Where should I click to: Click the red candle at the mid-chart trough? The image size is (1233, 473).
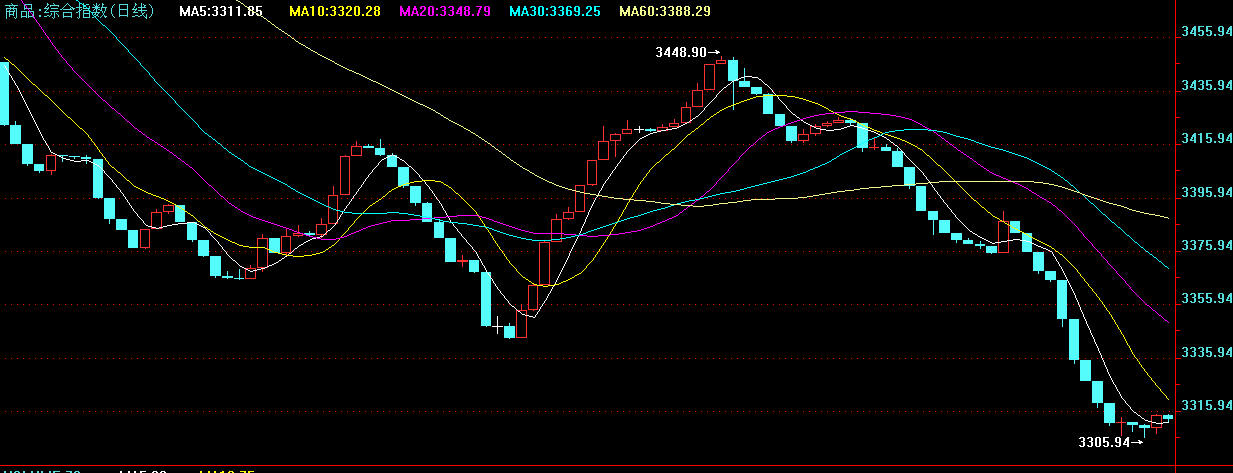click(521, 324)
